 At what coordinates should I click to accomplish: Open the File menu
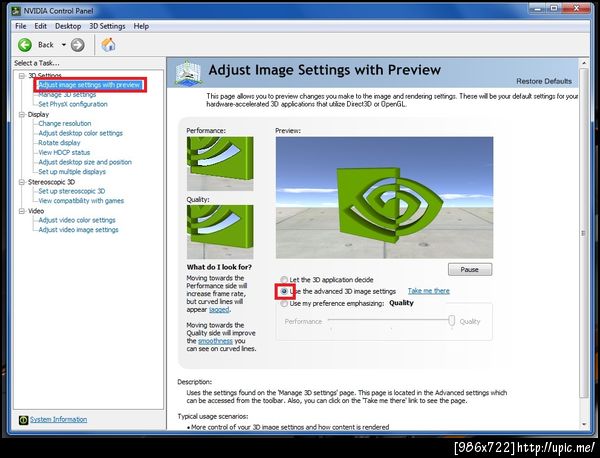point(21,26)
